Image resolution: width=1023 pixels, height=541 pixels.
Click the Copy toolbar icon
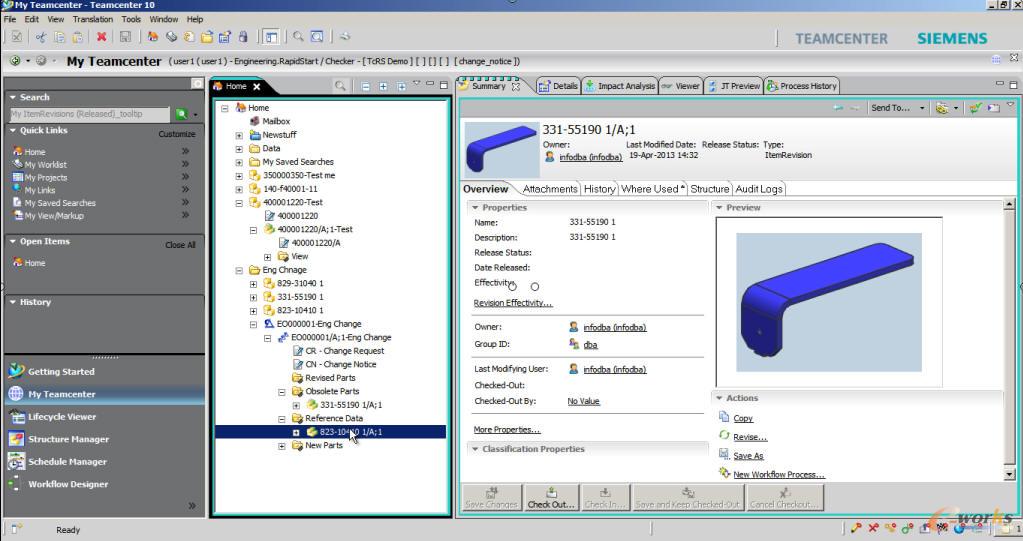point(59,37)
